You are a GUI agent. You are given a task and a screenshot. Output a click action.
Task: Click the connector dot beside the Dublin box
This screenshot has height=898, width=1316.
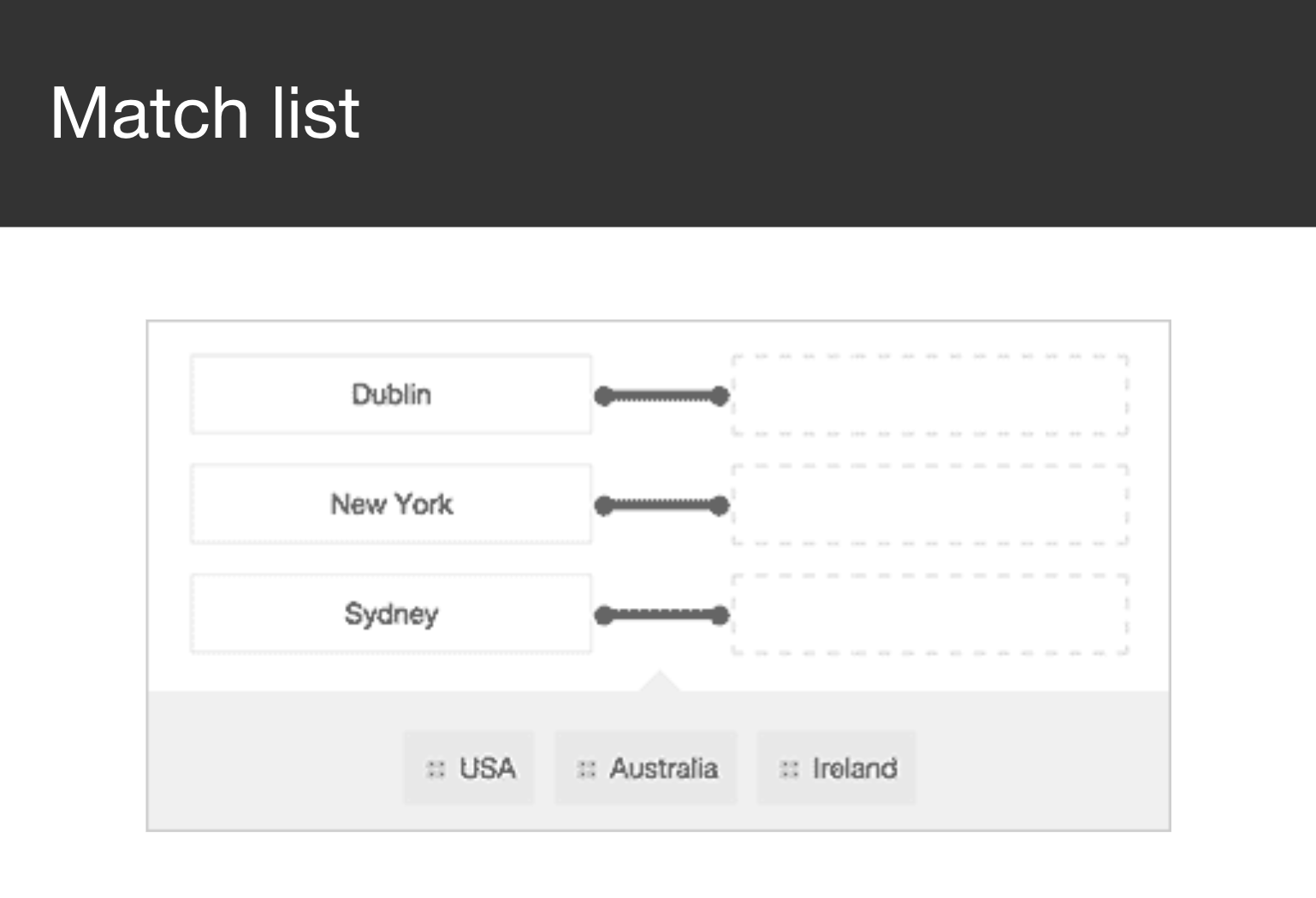[606, 394]
